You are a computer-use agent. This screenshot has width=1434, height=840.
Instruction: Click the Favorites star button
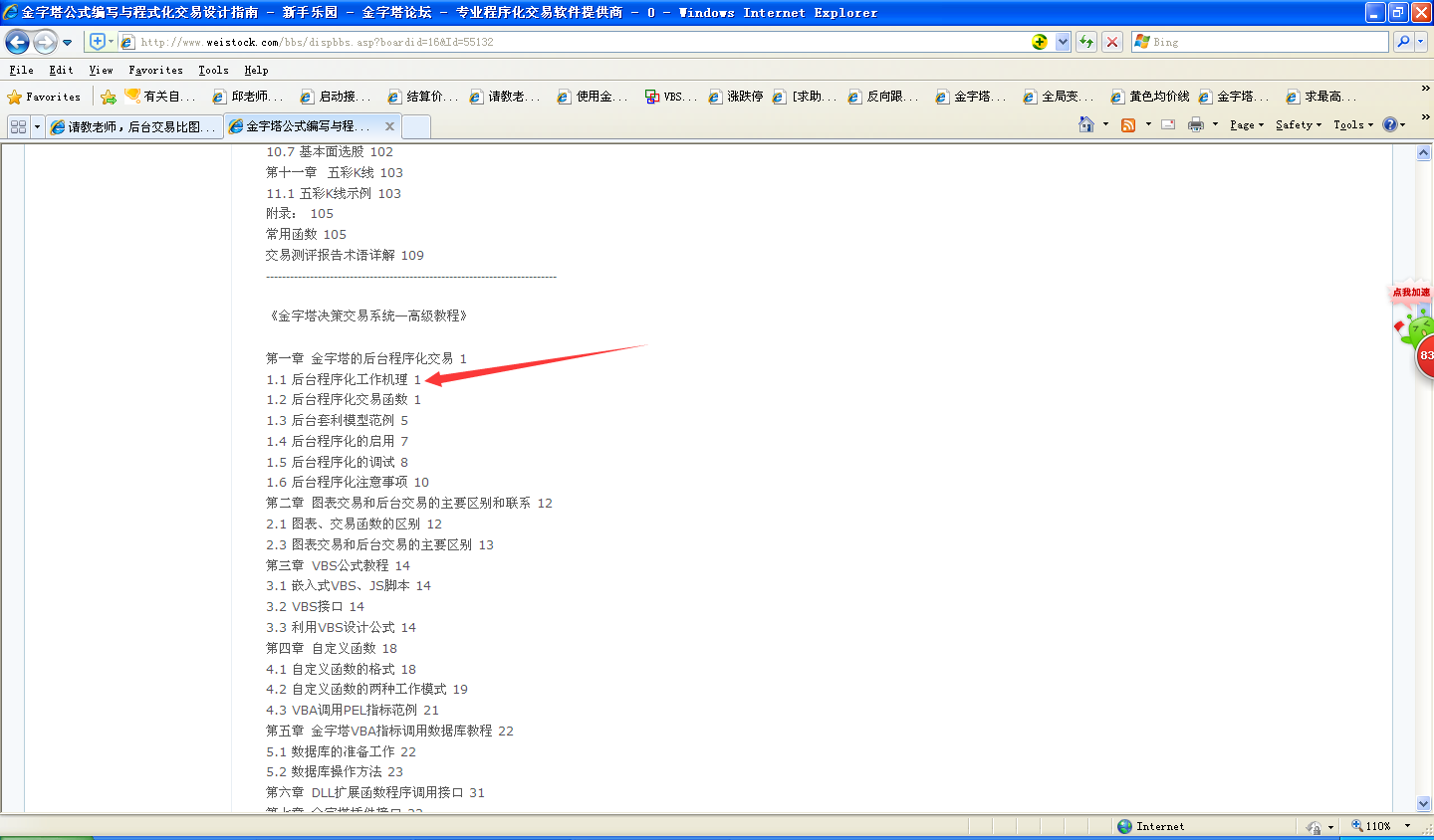pos(44,97)
